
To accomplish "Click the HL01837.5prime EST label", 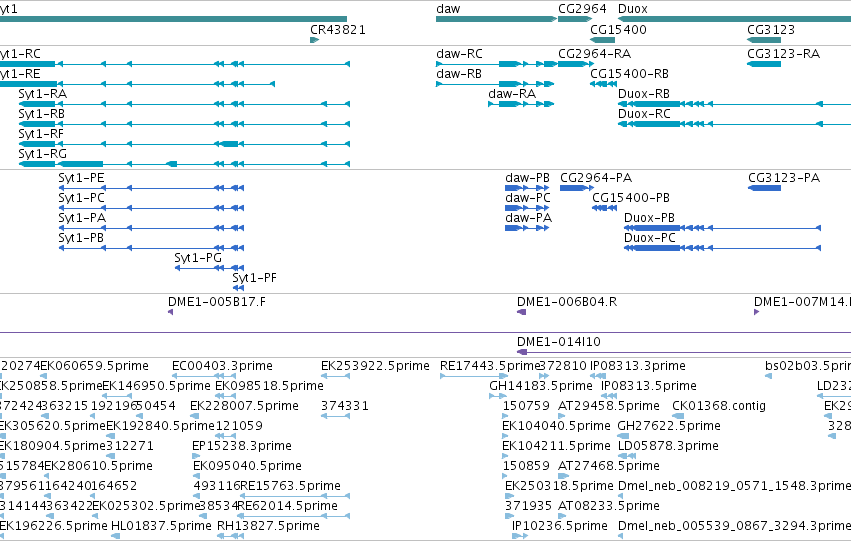I will tap(161, 526).
